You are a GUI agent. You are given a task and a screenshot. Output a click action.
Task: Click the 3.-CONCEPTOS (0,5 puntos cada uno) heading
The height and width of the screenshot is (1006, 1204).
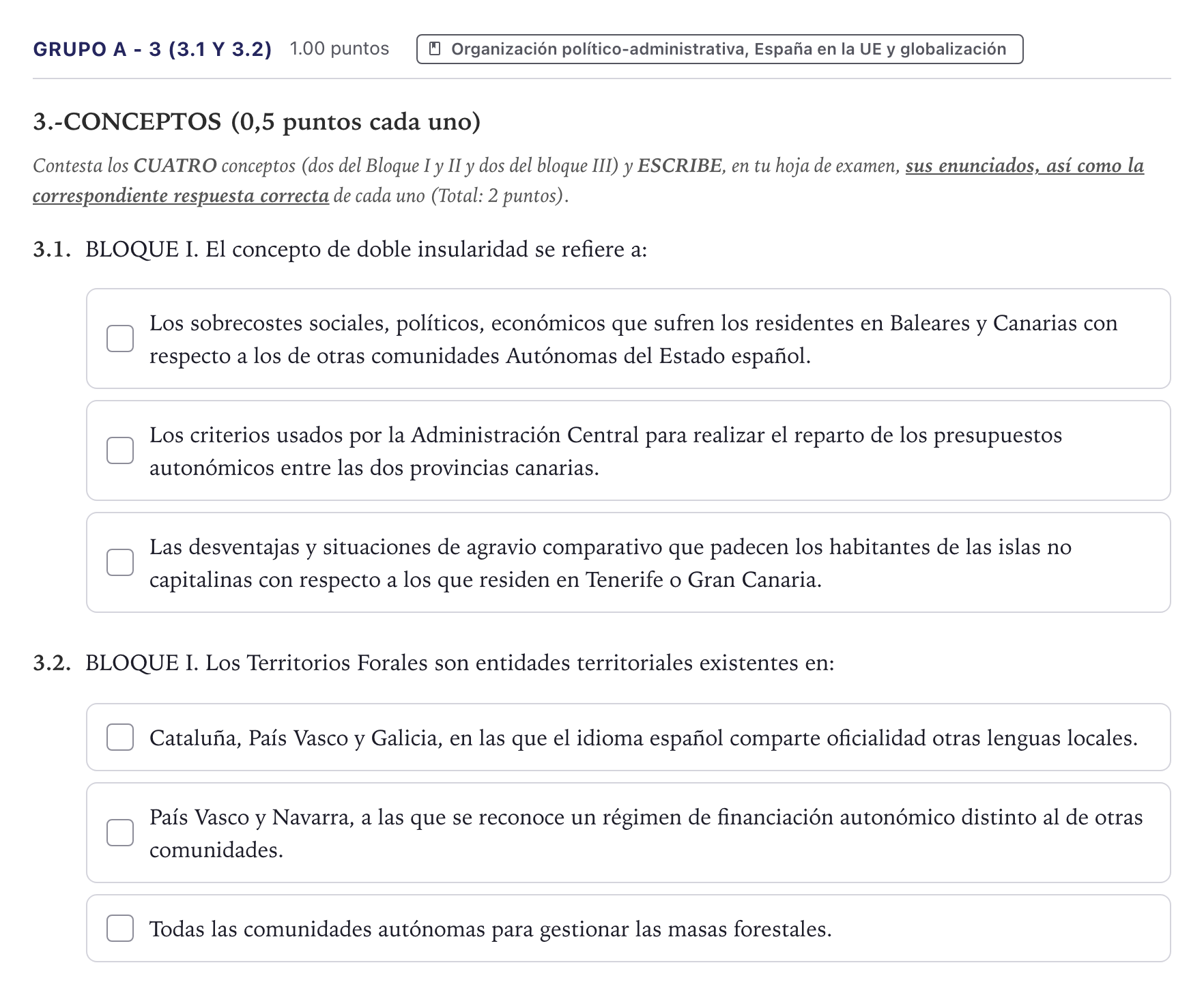257,121
